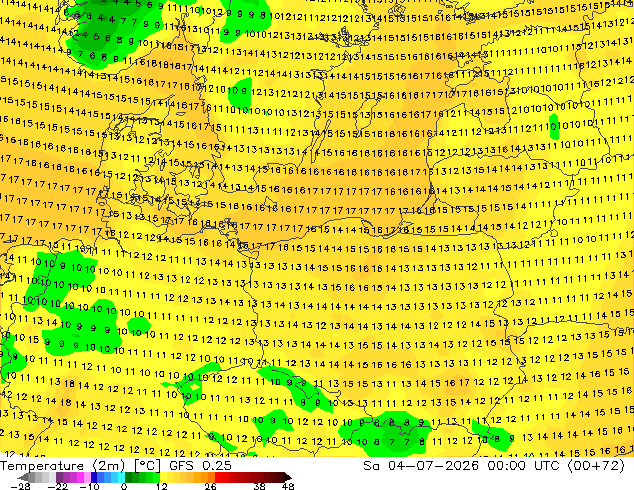Click the -22 legend scale value
This screenshot has height=490, width=634.
(x=58, y=486)
